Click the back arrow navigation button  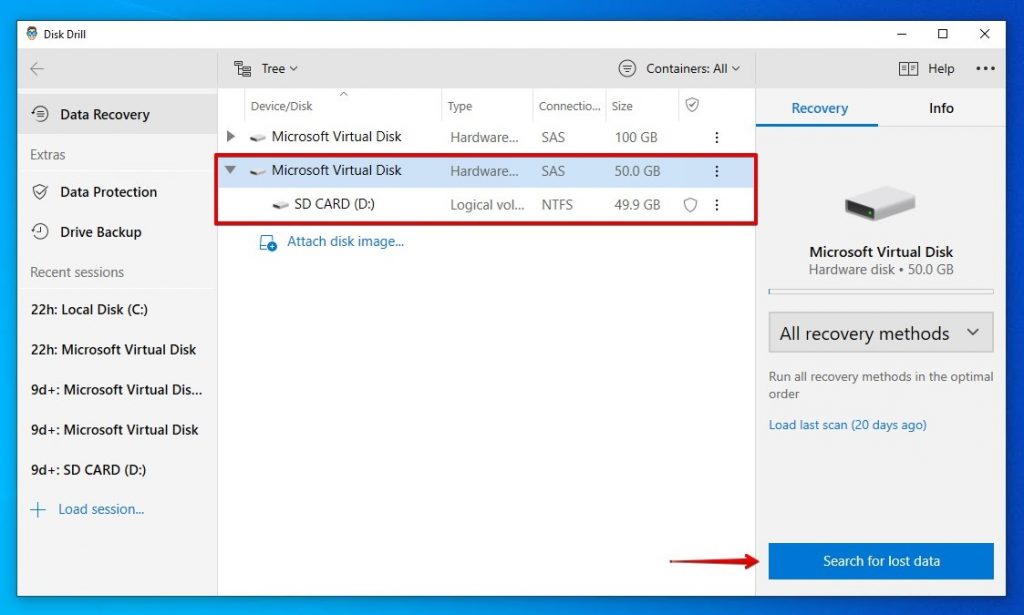coord(37,68)
